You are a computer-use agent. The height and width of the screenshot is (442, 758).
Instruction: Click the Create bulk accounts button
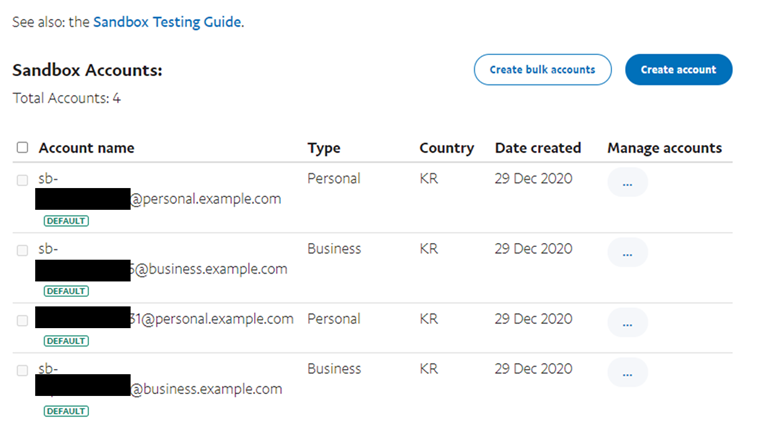click(x=542, y=70)
